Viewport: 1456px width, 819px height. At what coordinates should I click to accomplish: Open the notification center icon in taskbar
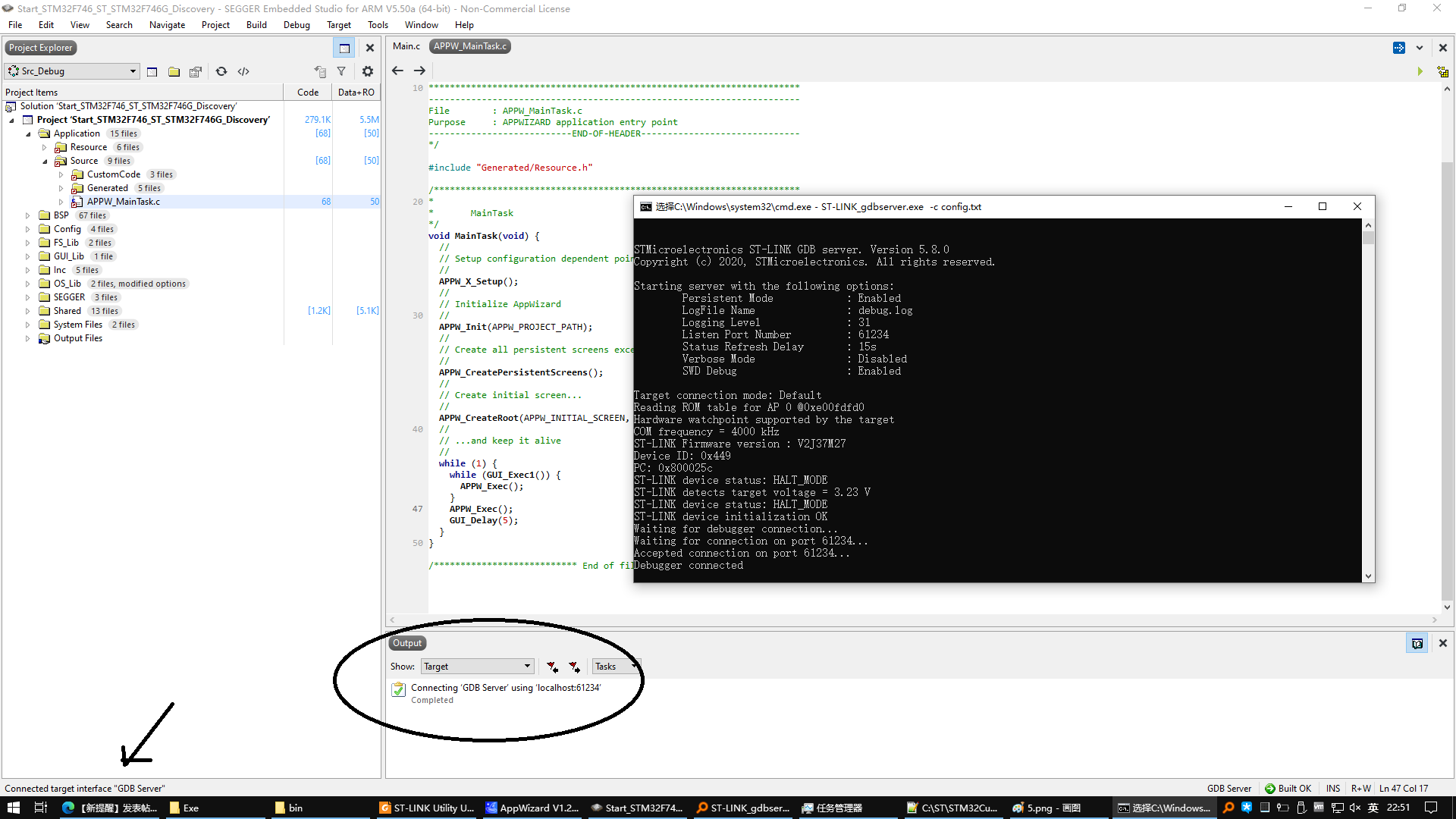point(1431,808)
